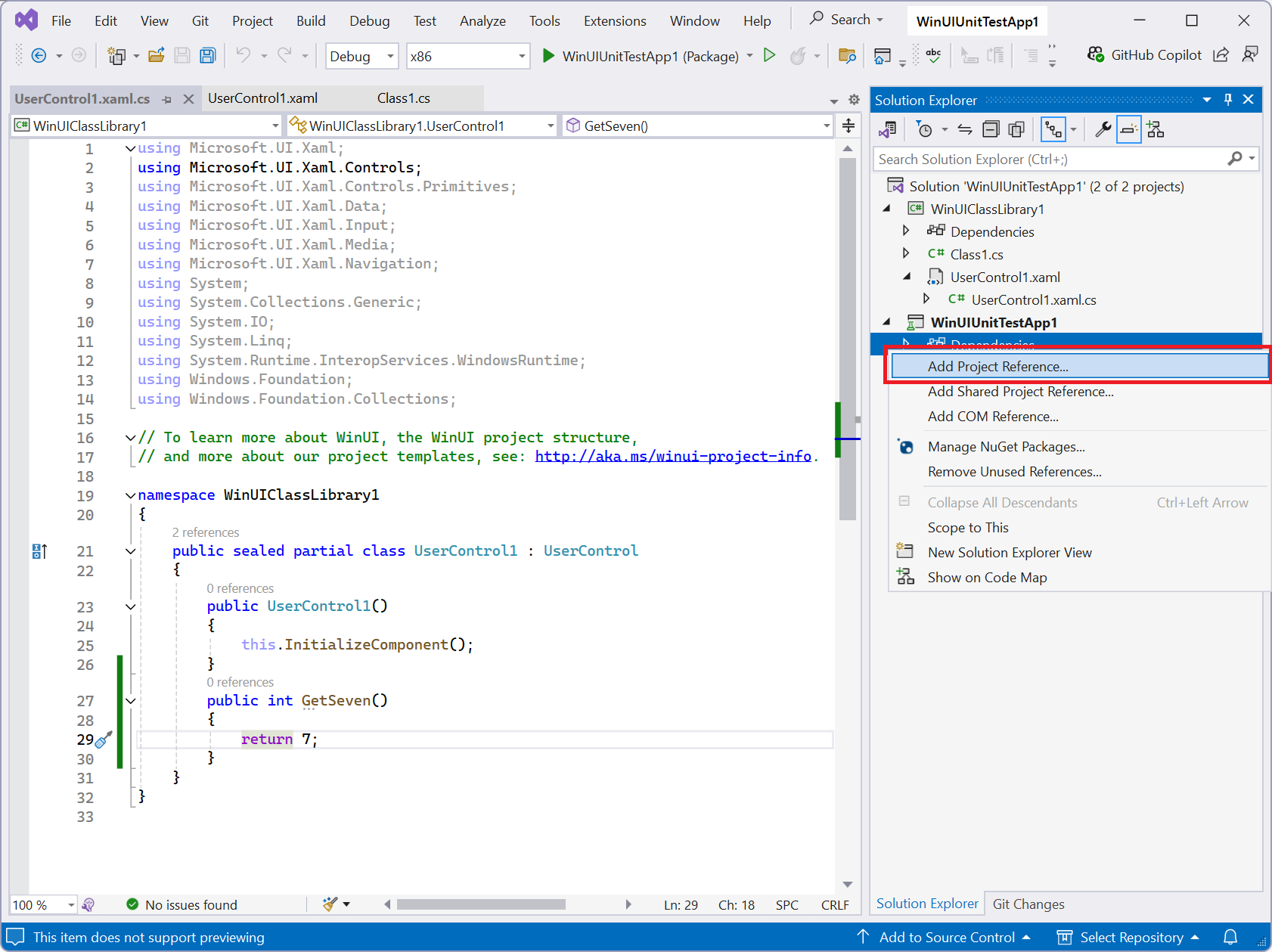Open the winui-project-info hyperlink in code
This screenshot has height=952, width=1272.
tap(672, 456)
